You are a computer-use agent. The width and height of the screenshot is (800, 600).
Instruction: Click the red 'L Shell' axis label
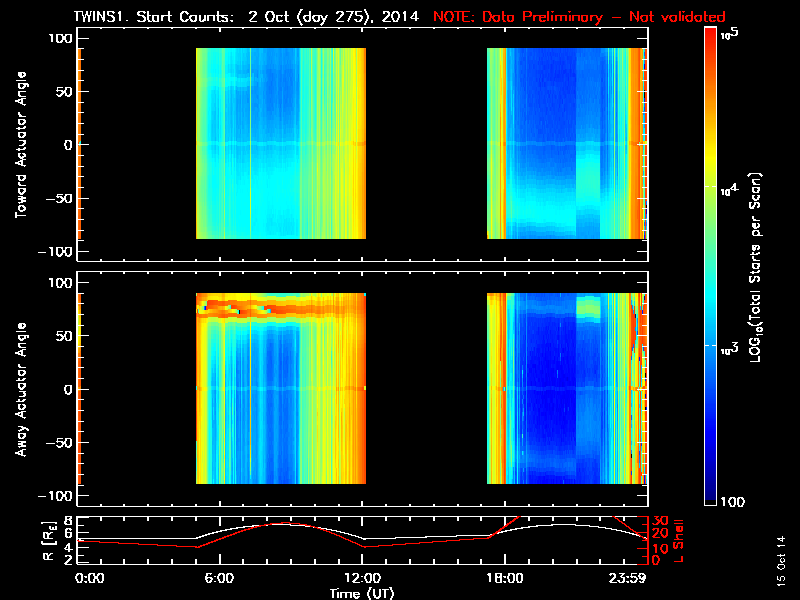(678, 541)
